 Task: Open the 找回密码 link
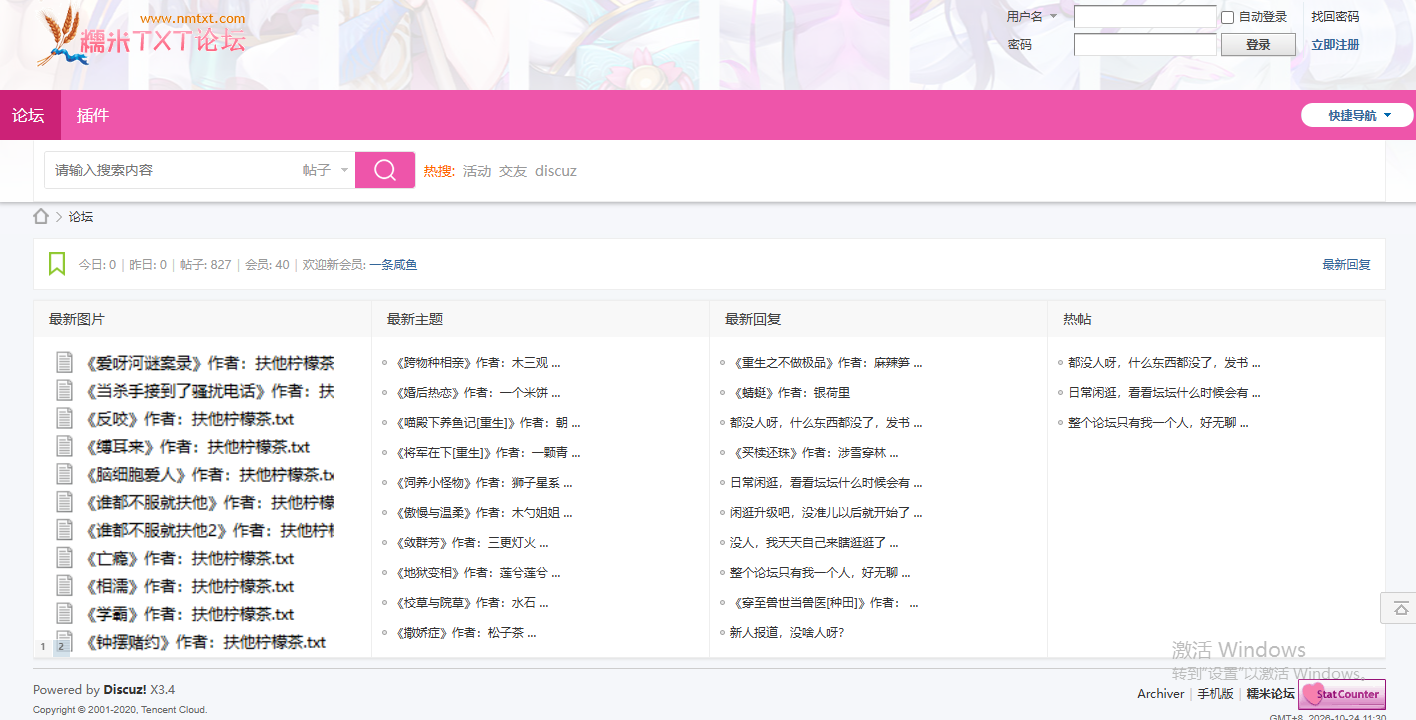click(x=1335, y=17)
